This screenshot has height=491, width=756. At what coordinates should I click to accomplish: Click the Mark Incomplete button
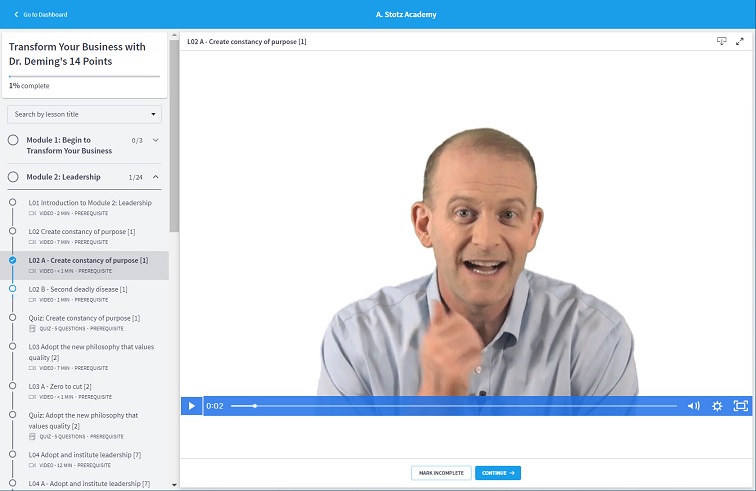pyautogui.click(x=441, y=473)
